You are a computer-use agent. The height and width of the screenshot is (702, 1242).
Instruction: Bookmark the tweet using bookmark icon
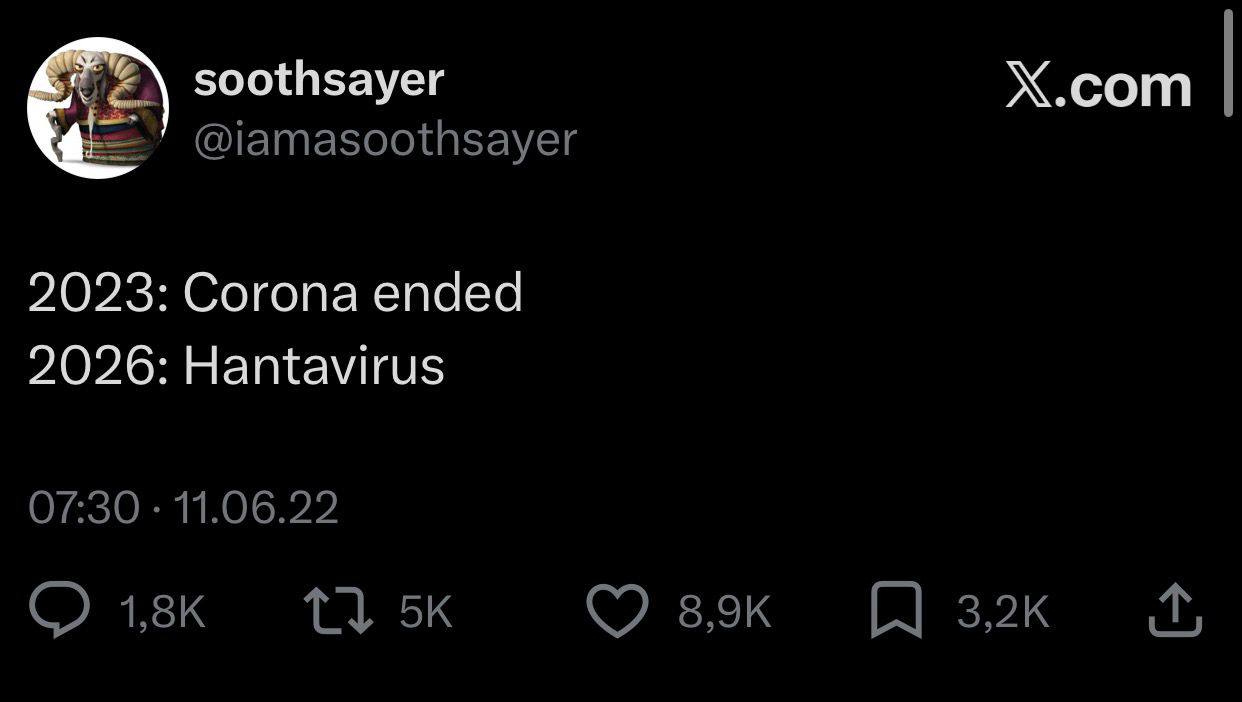(x=896, y=611)
